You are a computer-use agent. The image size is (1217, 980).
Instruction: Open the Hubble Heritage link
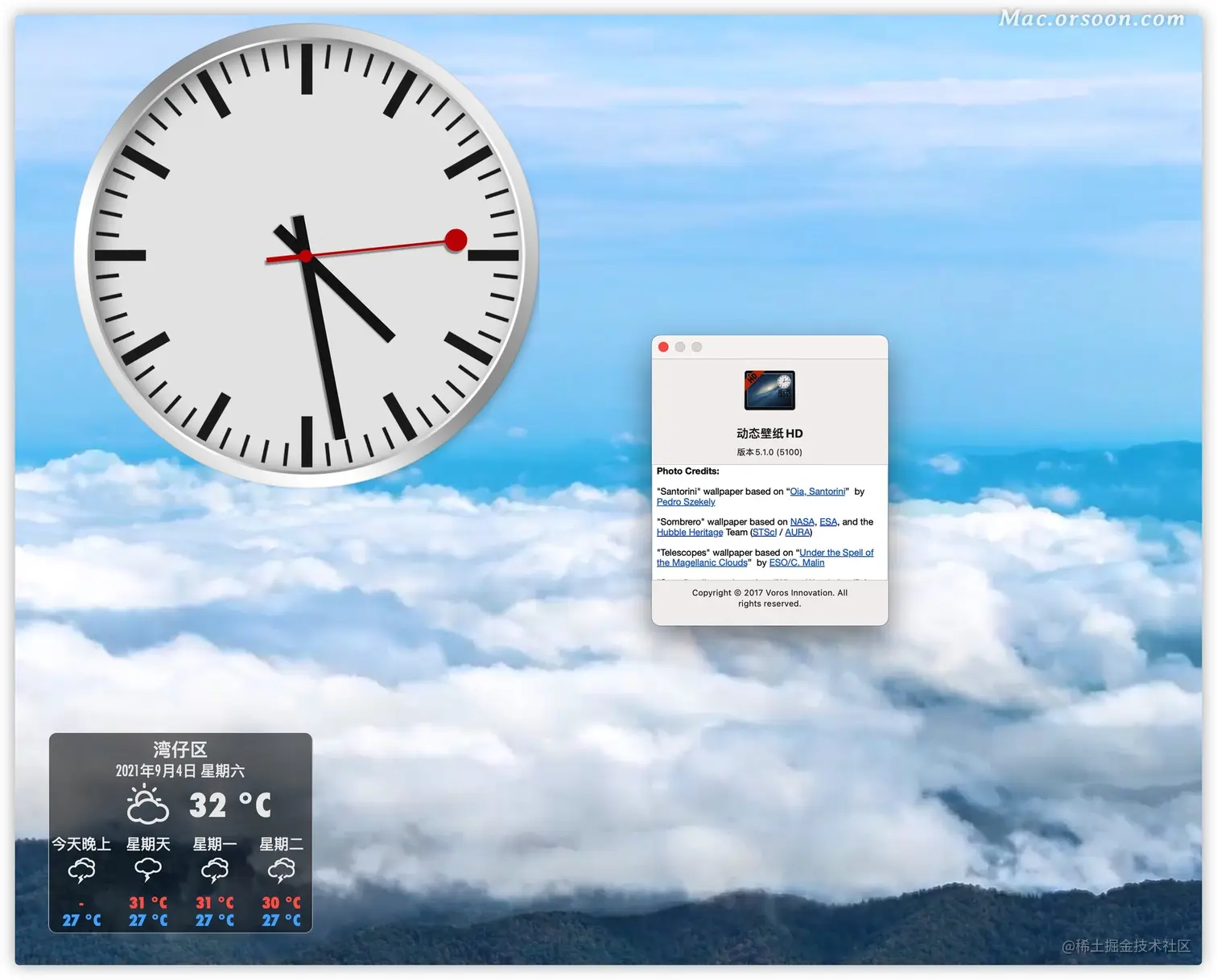tap(690, 533)
